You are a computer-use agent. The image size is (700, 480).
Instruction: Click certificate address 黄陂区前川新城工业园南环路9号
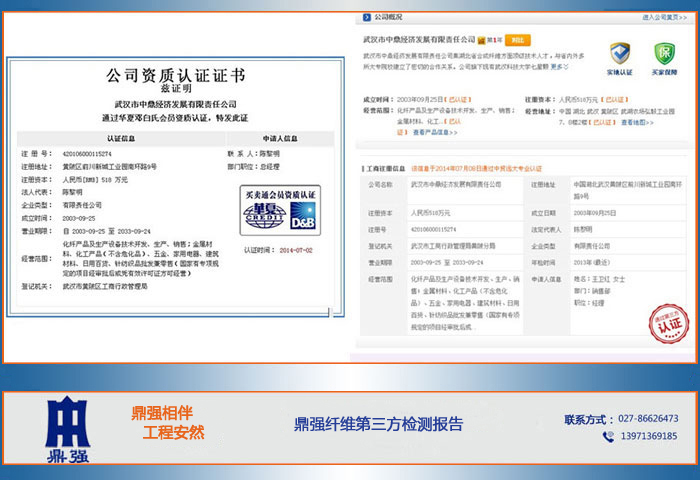point(110,167)
